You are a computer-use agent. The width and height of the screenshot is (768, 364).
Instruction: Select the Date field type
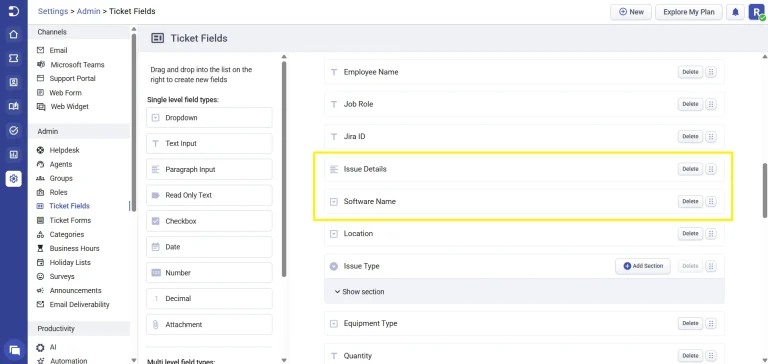(x=209, y=247)
